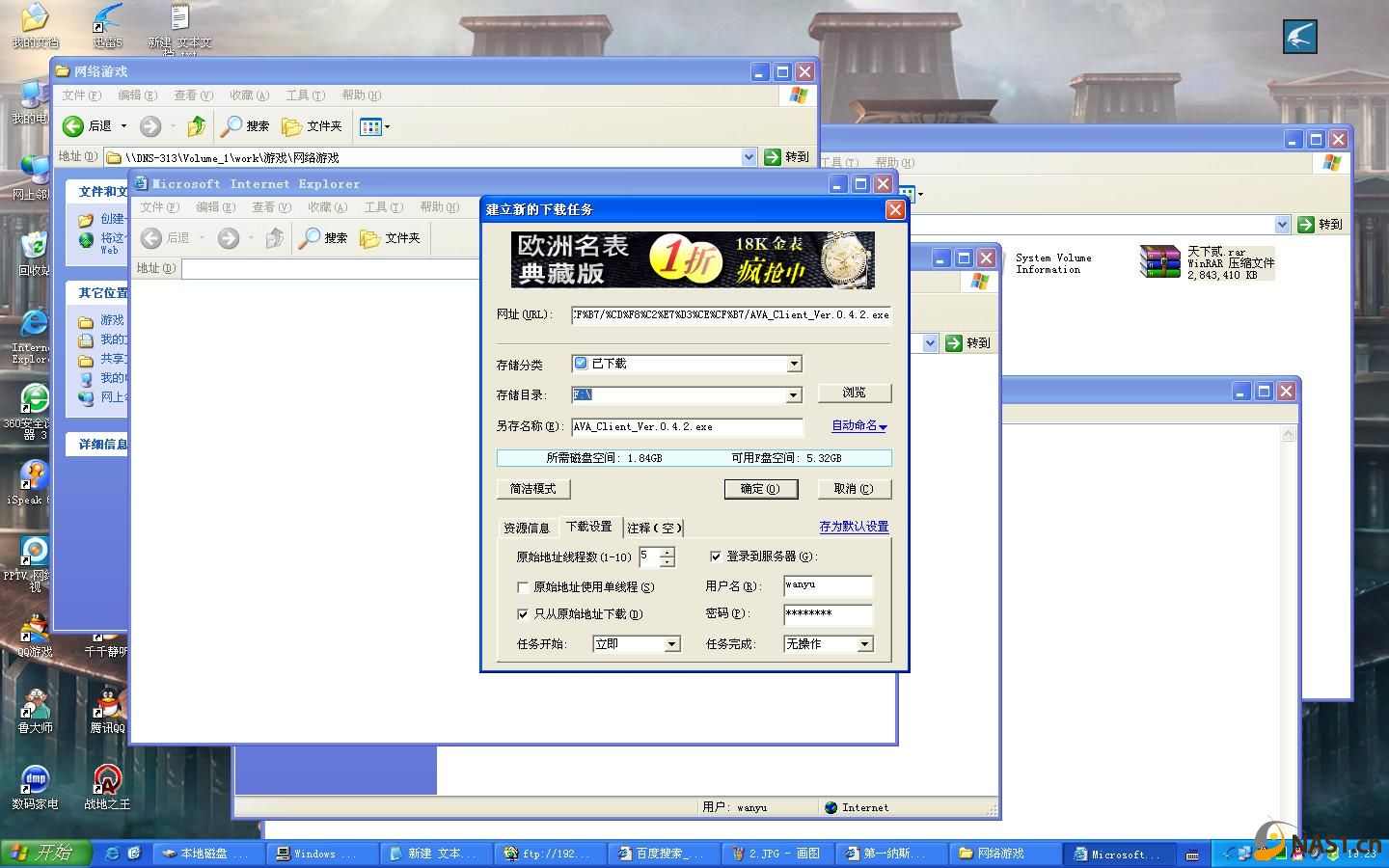Open 鲁大师 desktop icon
Image resolution: width=1389 pixels, height=868 pixels.
(35, 712)
